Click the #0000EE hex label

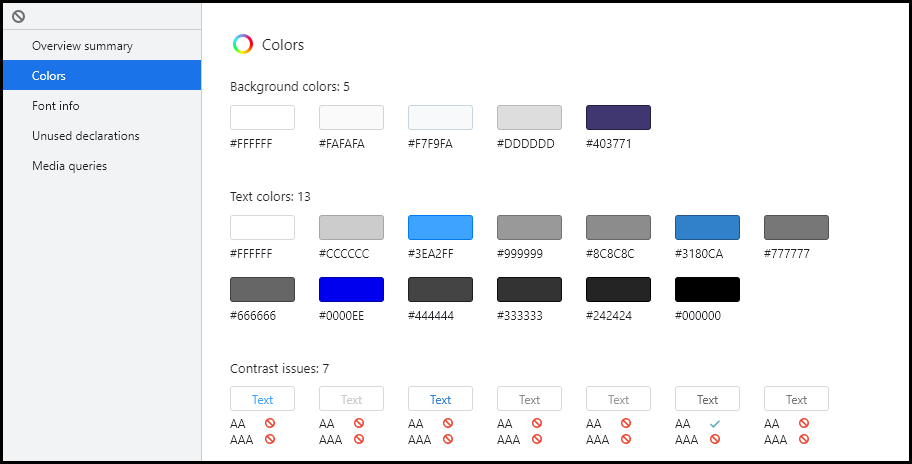point(341,316)
